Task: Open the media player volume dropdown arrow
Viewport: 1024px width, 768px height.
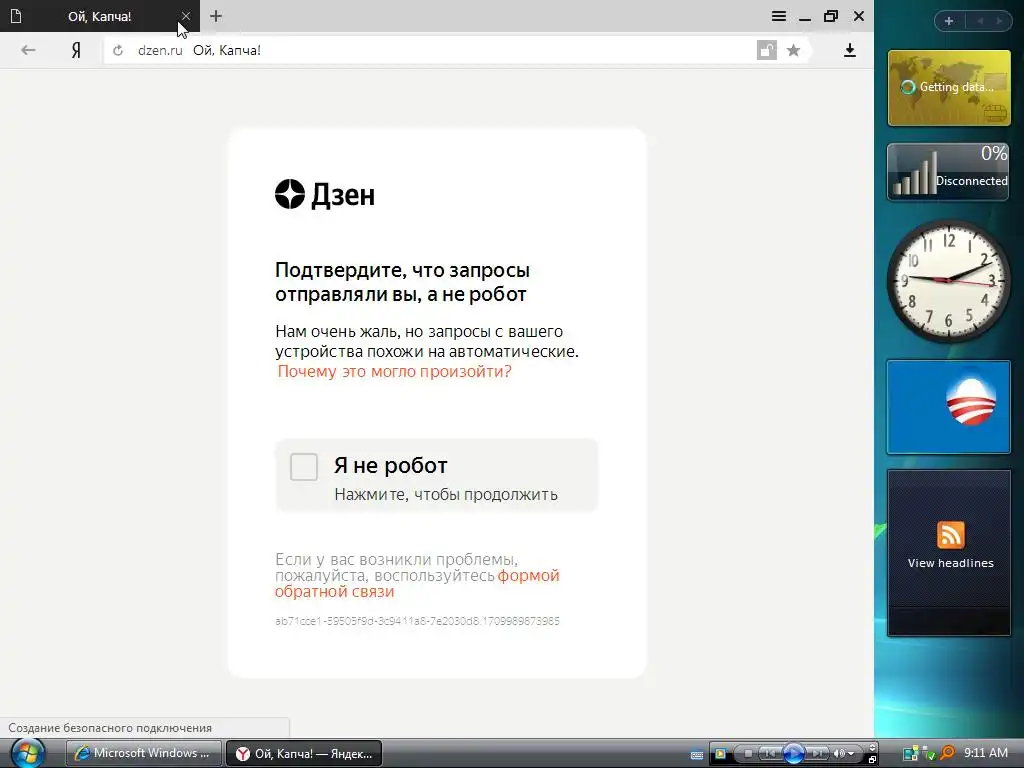Action: tap(851, 754)
